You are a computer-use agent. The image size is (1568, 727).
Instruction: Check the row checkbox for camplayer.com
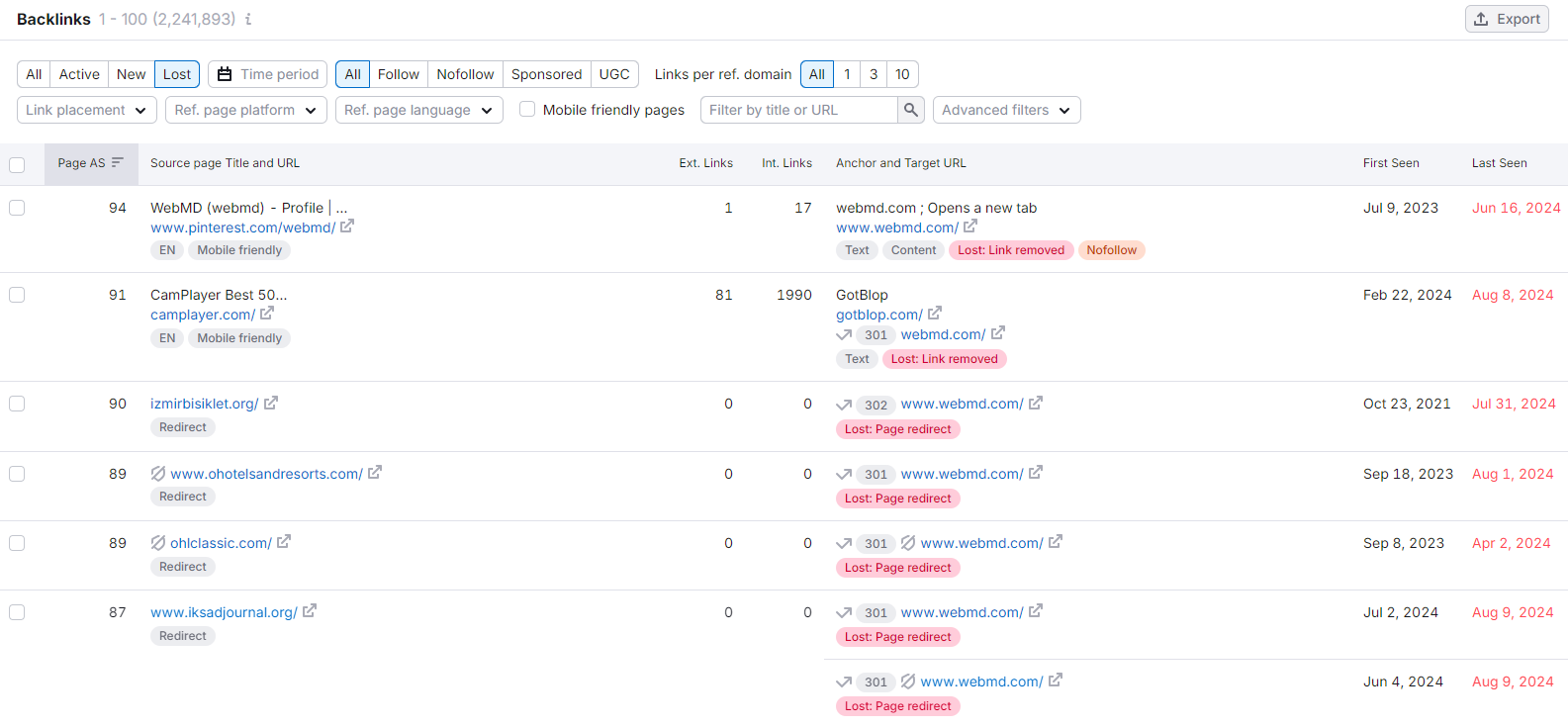[x=17, y=295]
